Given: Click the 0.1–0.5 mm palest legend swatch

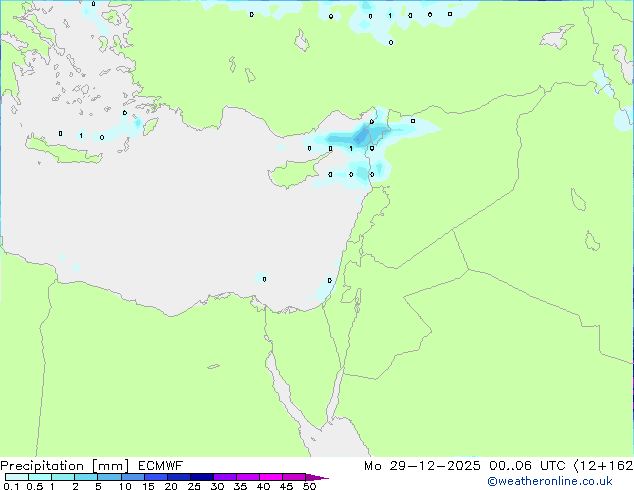Looking at the screenshot, I should (17, 477).
